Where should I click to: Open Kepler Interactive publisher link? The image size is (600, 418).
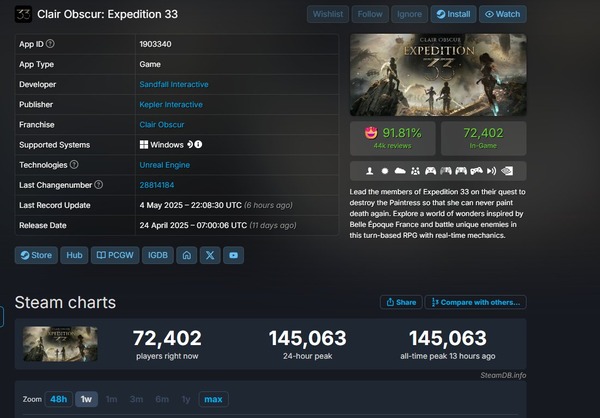coord(171,104)
